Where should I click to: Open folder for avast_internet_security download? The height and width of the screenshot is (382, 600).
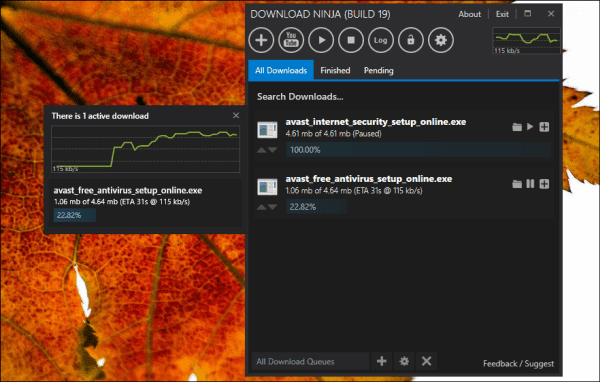tap(517, 127)
